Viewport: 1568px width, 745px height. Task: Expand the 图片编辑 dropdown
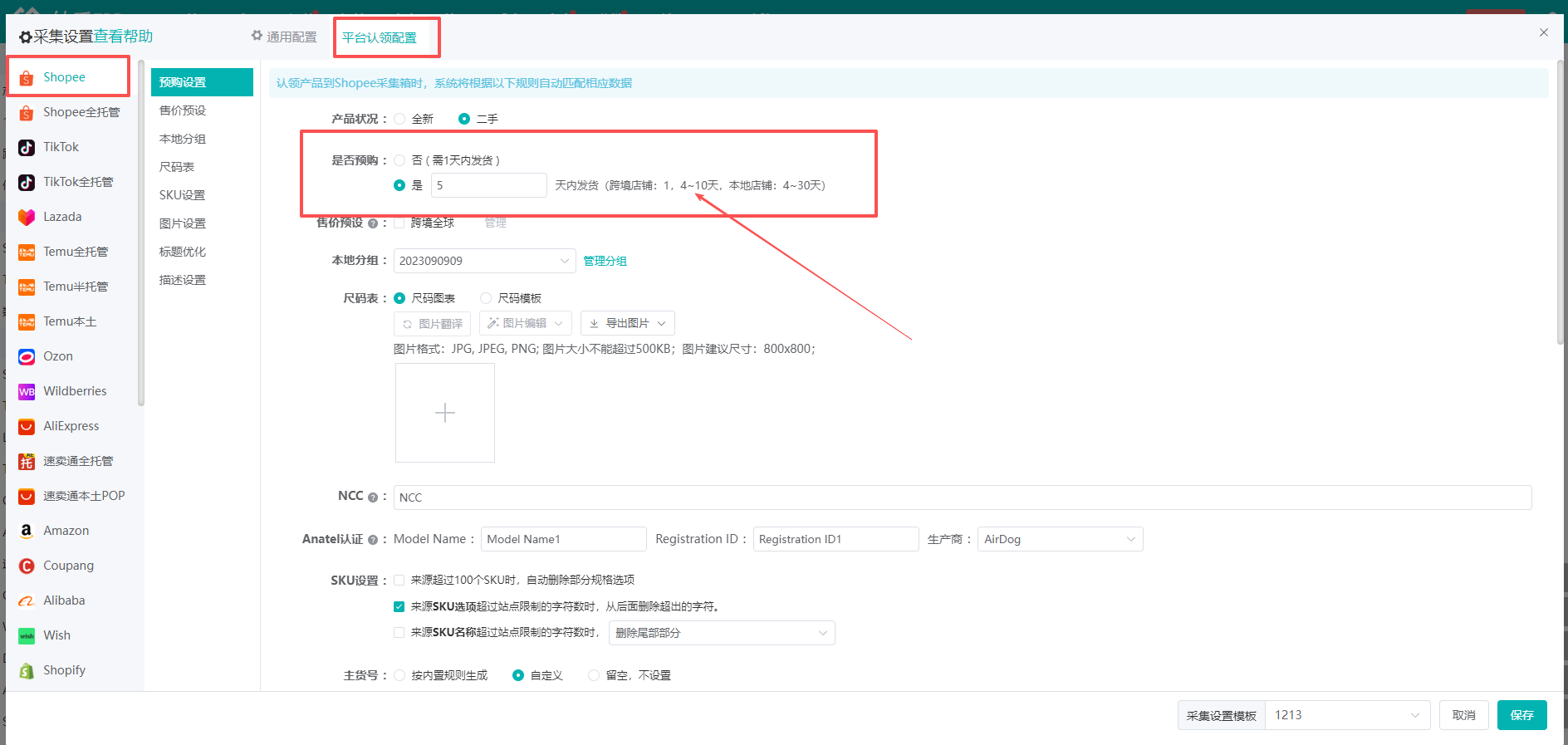tap(526, 323)
